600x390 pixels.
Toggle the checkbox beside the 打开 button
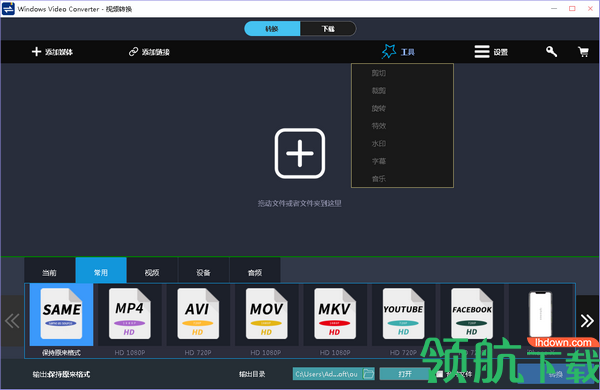tap(440, 374)
